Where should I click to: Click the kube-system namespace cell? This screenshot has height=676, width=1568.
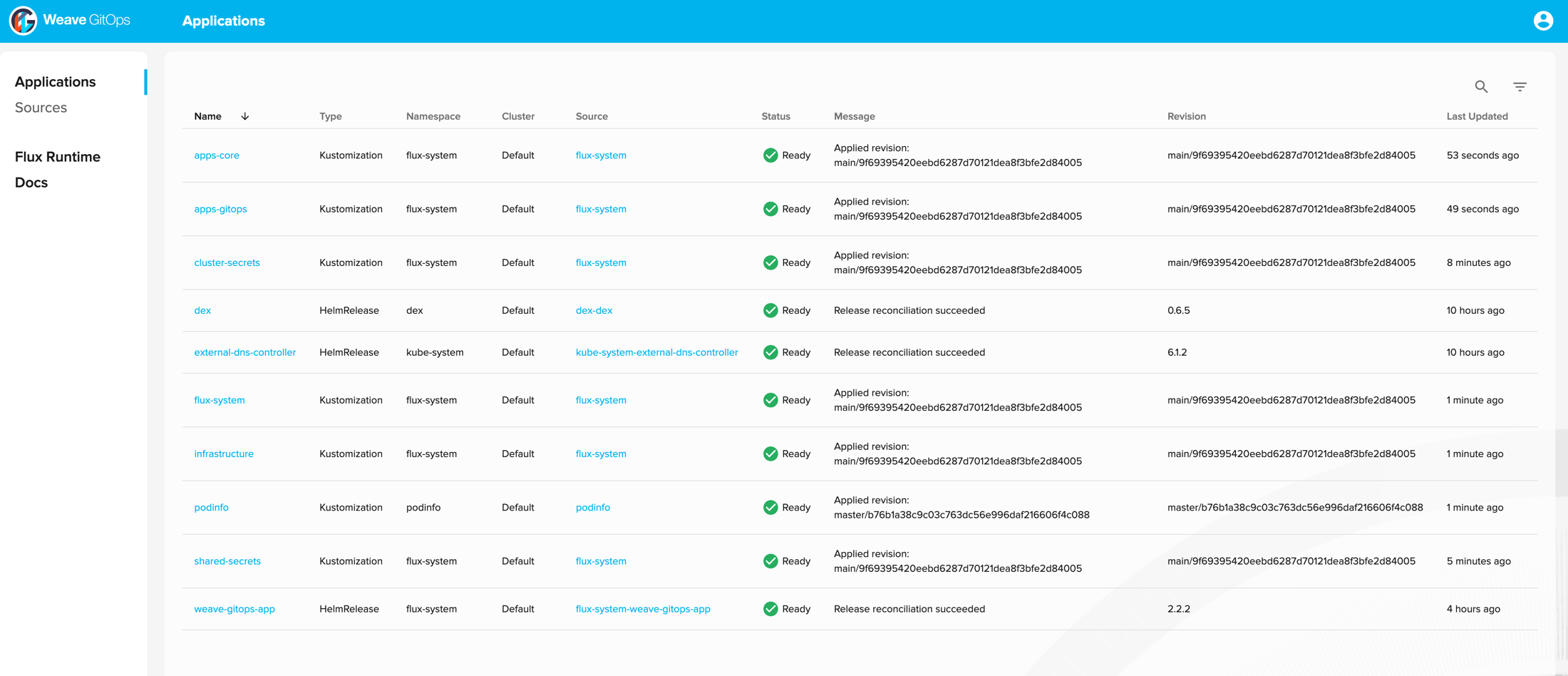coord(435,352)
